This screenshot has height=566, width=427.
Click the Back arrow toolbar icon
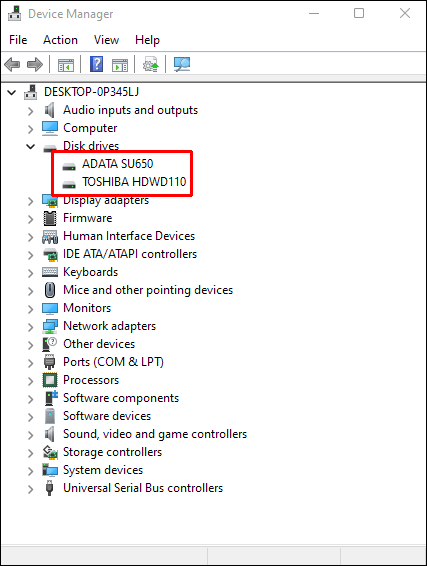click(x=12, y=65)
